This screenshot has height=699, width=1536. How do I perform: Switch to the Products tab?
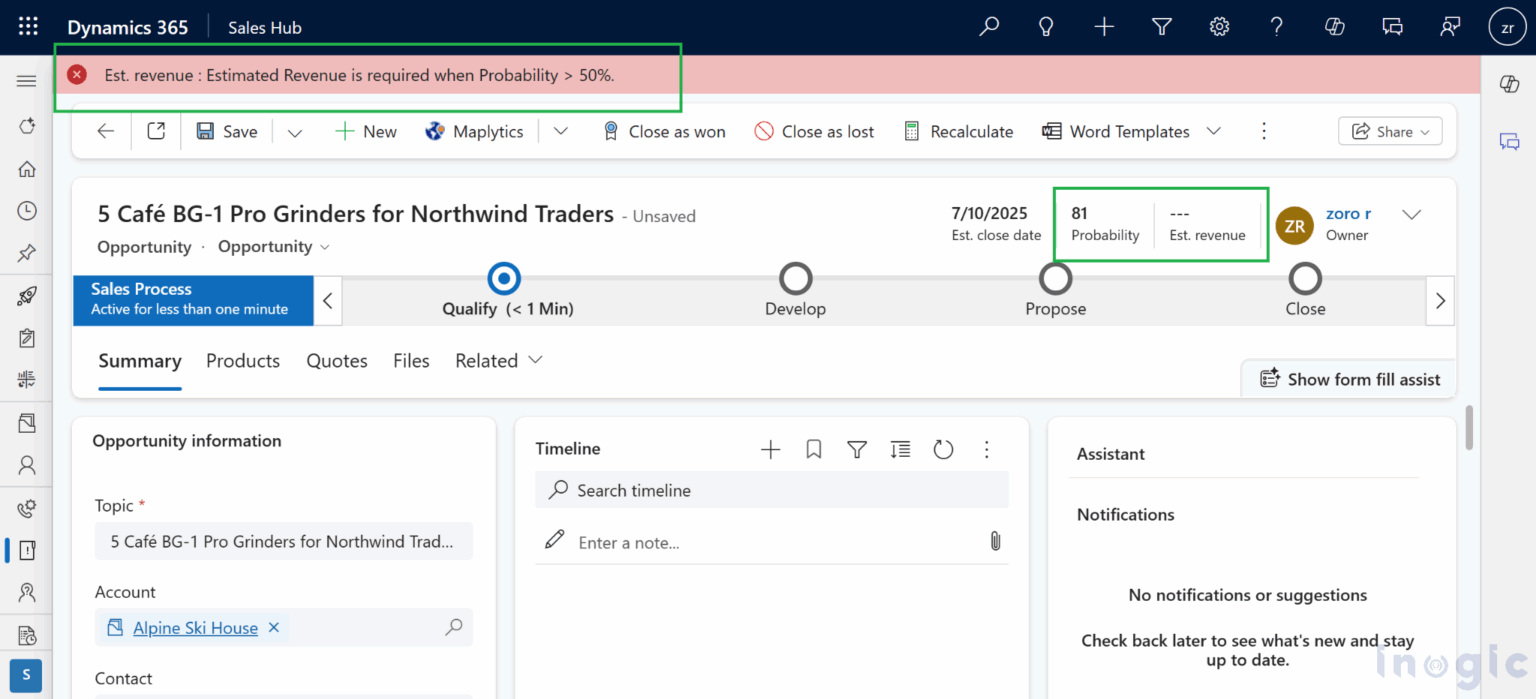click(242, 361)
